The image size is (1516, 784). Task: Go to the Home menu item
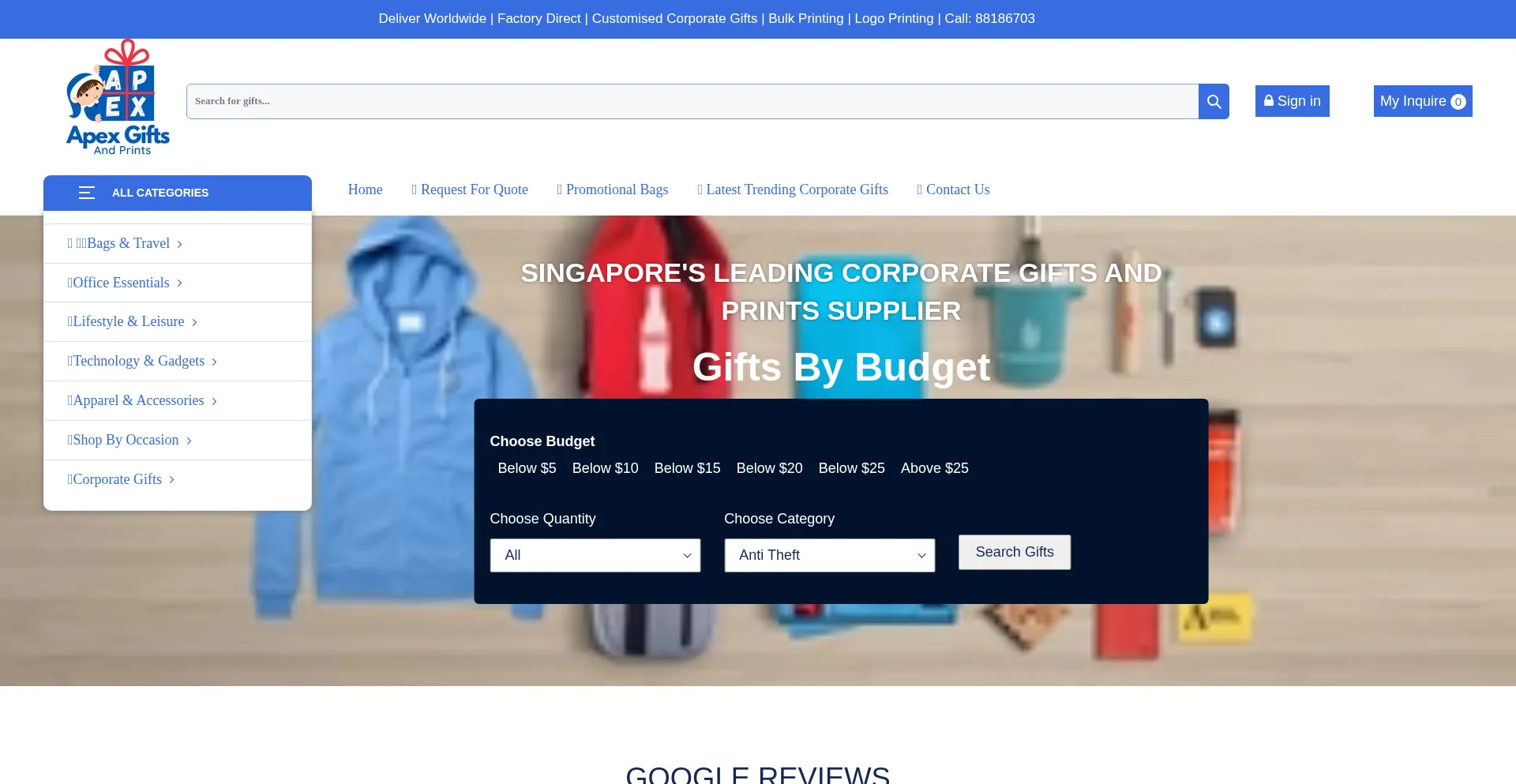coord(365,189)
